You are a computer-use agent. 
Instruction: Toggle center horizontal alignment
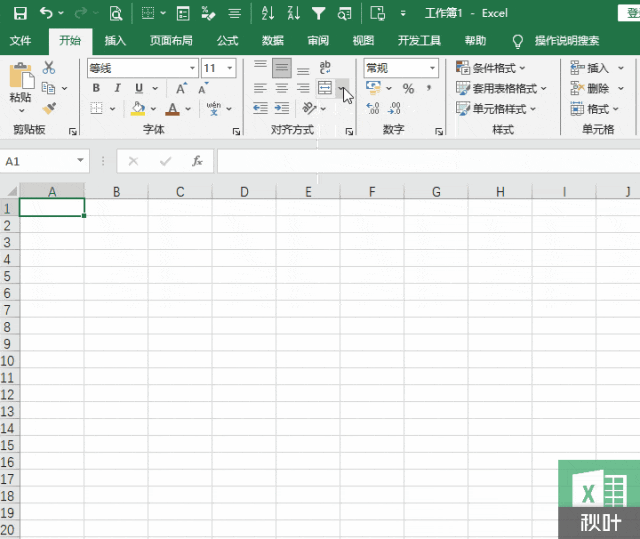(282, 88)
